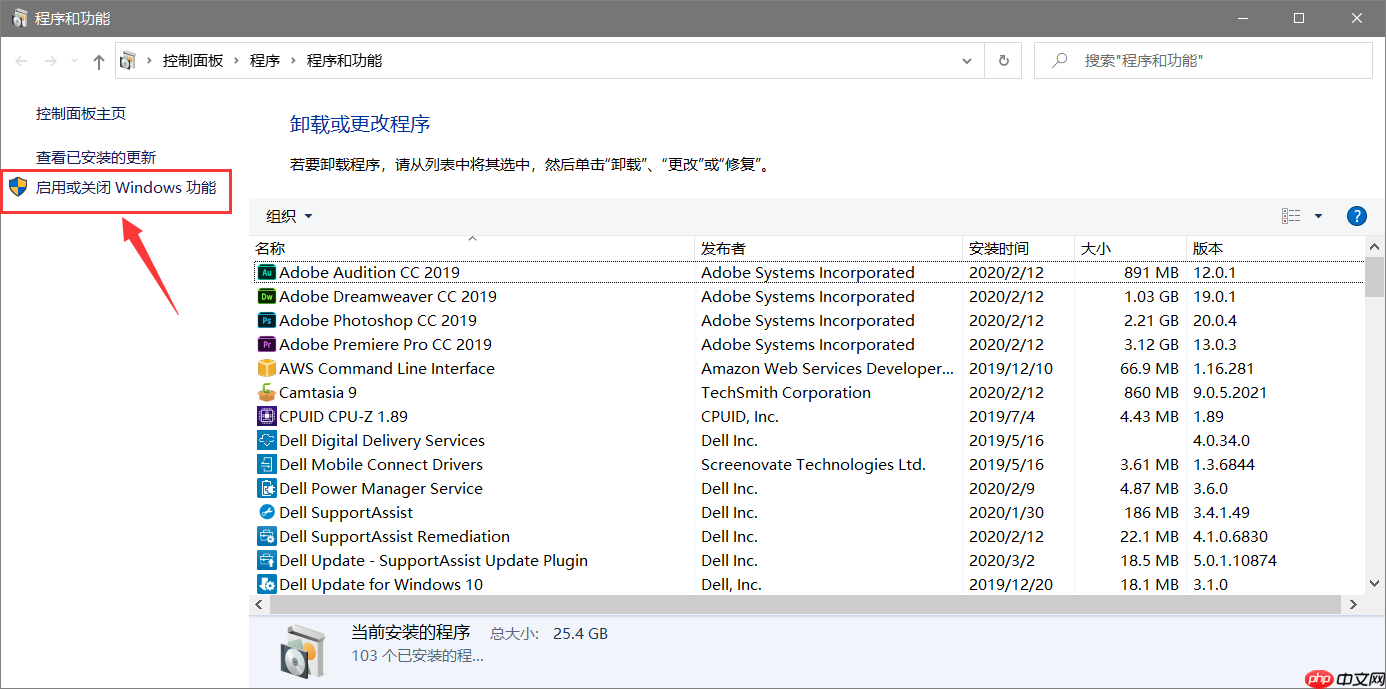Open the view options dropdown arrow
The width and height of the screenshot is (1386, 689).
coord(1318,215)
